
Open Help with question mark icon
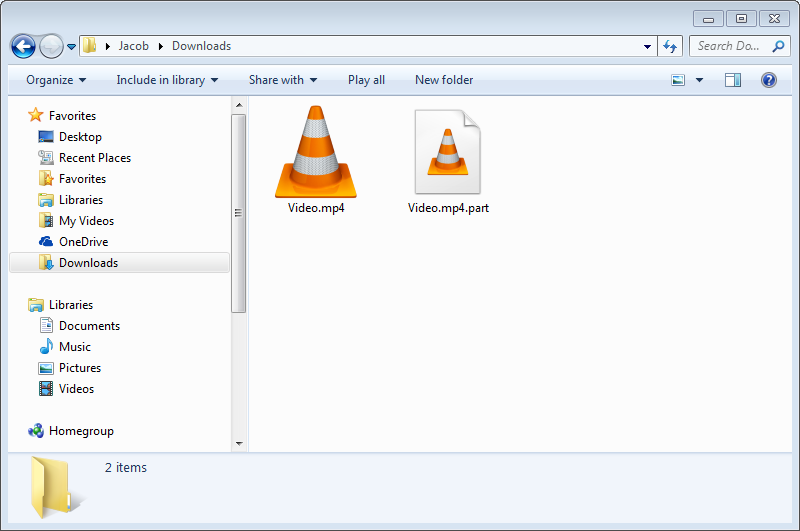[768, 80]
